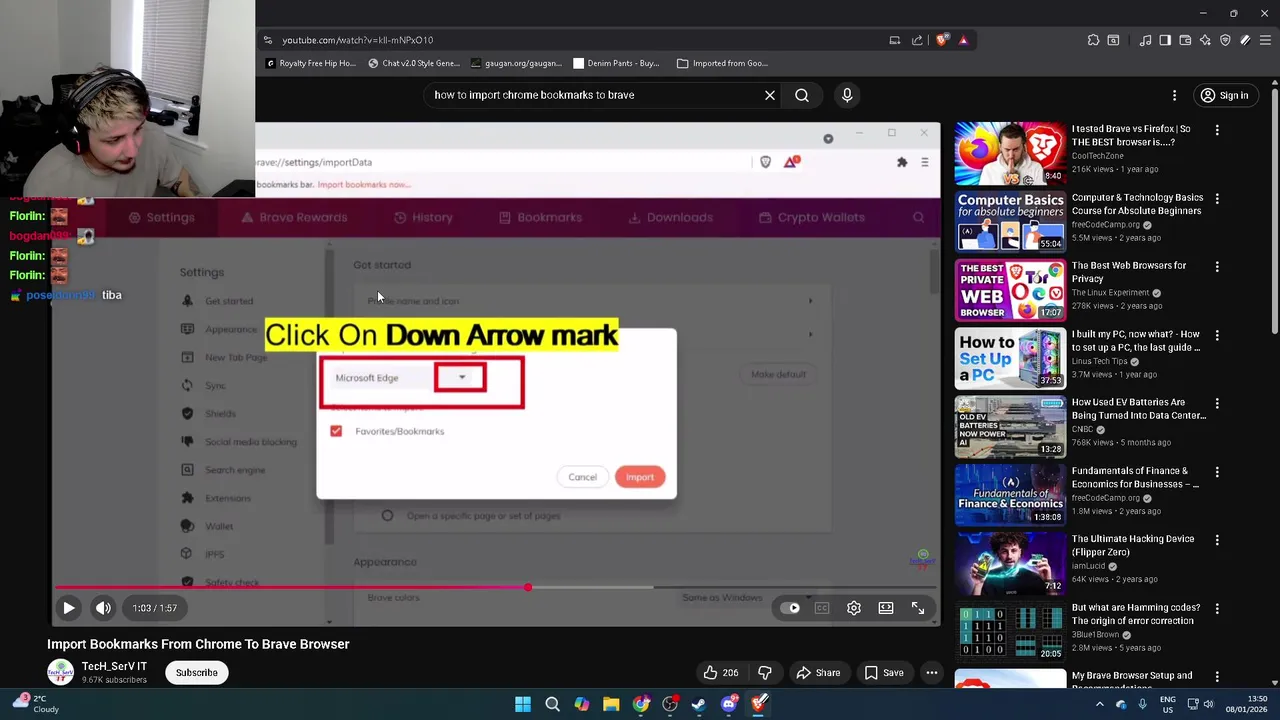Image resolution: width=1280 pixels, height=720 pixels.
Task: Show hidden system tray icons chevron
Action: tap(1100, 704)
